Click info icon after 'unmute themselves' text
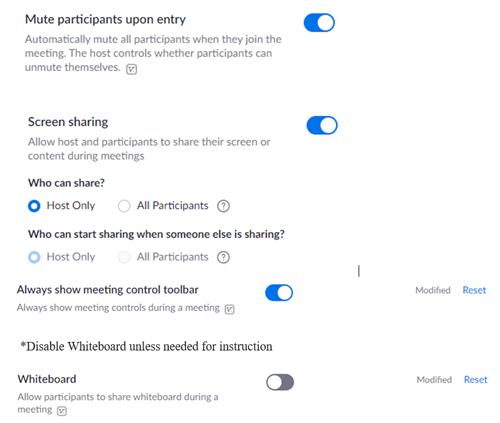The image size is (500, 423). (x=131, y=69)
